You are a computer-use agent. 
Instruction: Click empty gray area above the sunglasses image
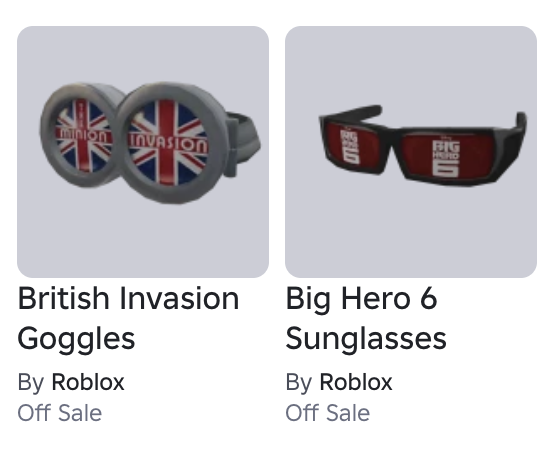411,63
